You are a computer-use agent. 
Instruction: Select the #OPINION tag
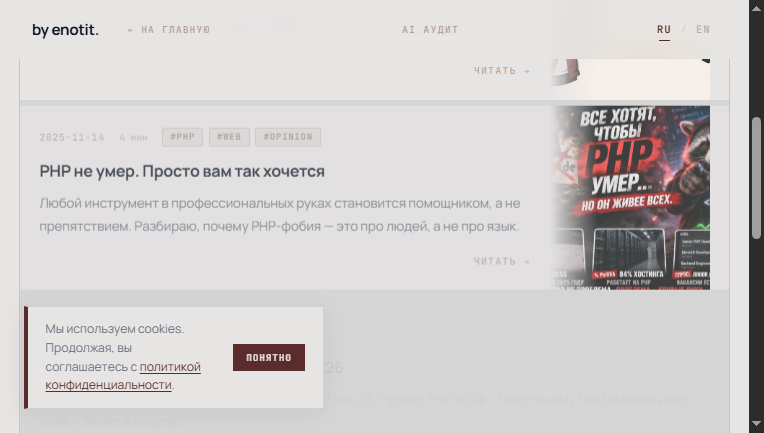tap(288, 137)
